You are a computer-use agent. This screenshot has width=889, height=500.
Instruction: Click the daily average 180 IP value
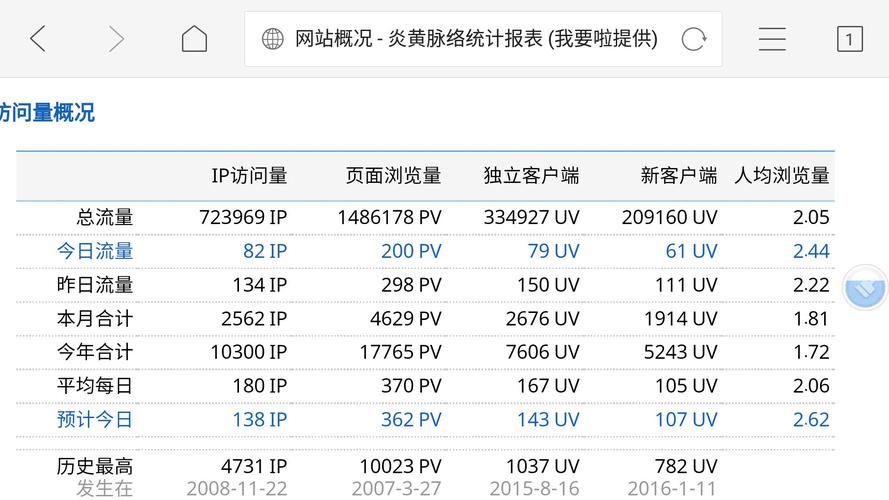point(260,386)
